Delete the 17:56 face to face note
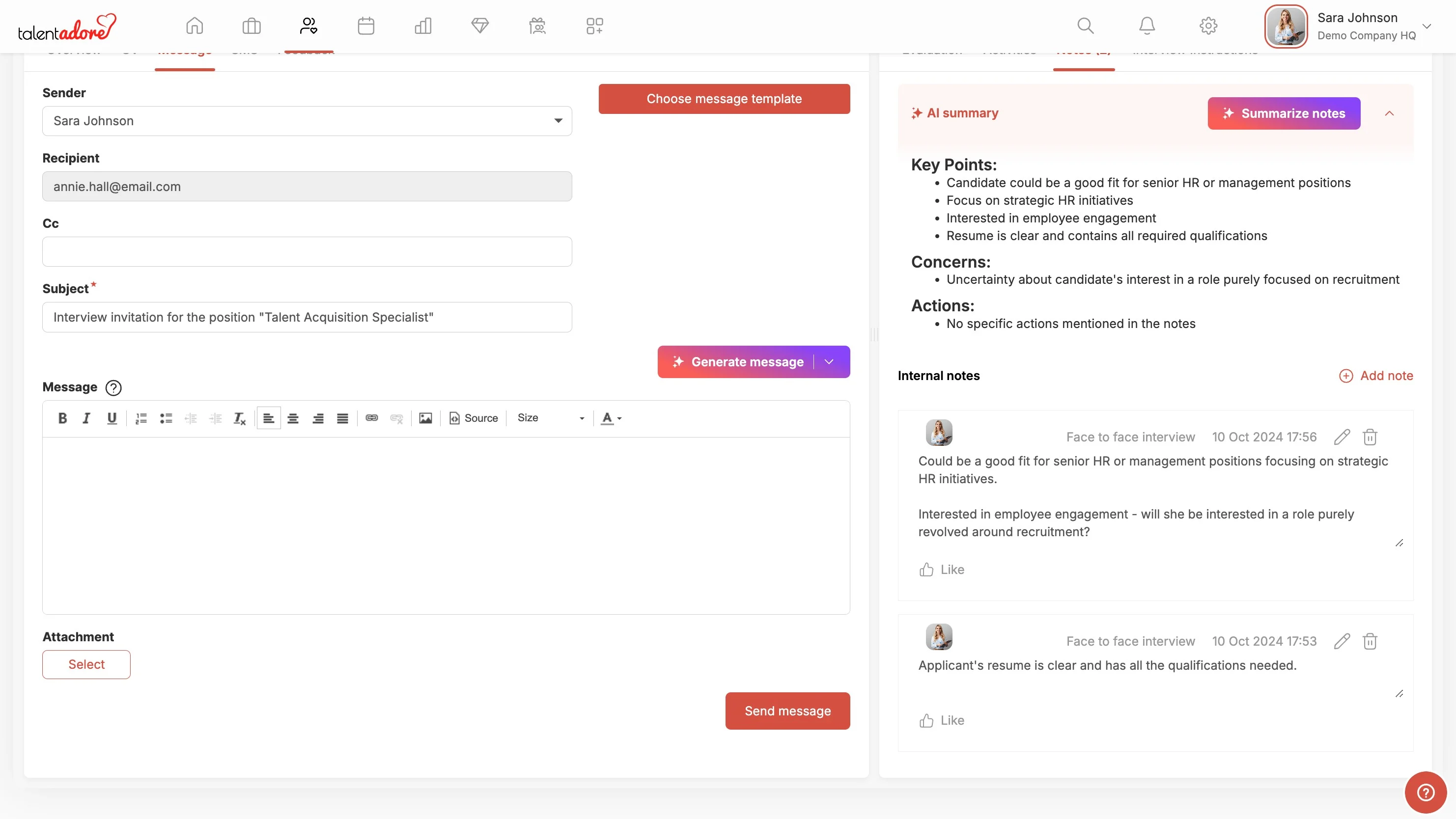 click(1370, 437)
